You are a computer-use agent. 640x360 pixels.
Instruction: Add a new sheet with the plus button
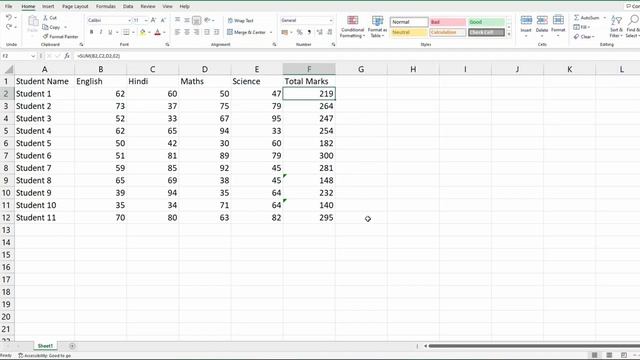pos(72,346)
